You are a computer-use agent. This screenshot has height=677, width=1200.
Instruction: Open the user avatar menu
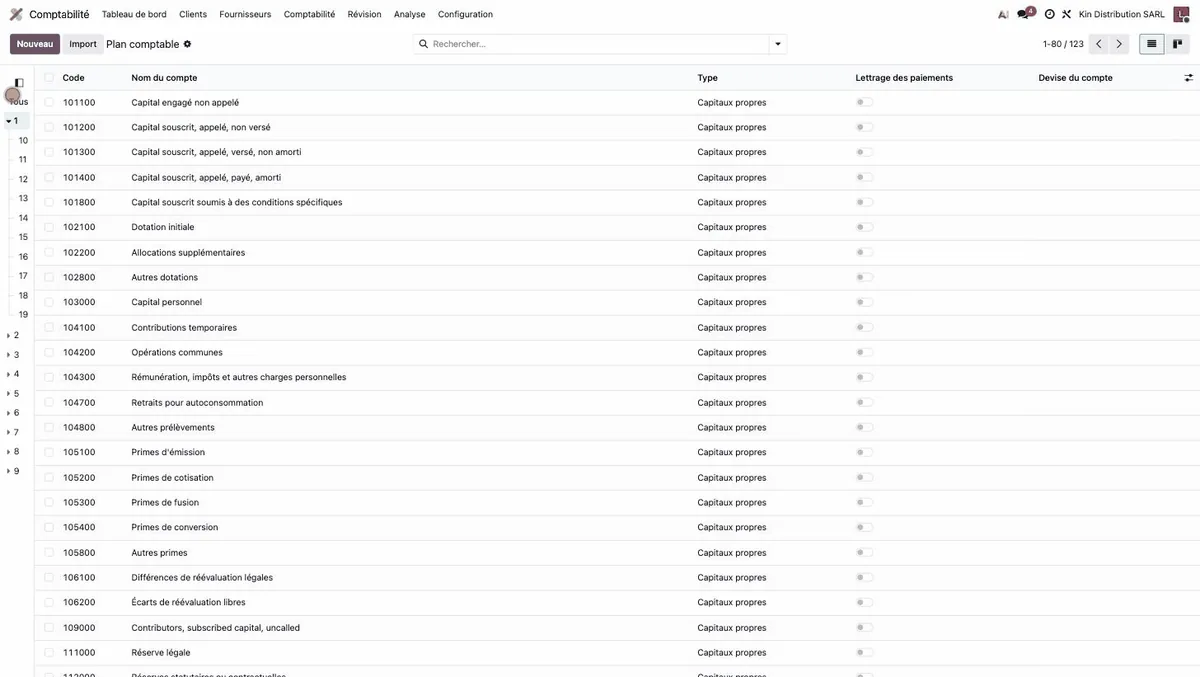(1181, 14)
